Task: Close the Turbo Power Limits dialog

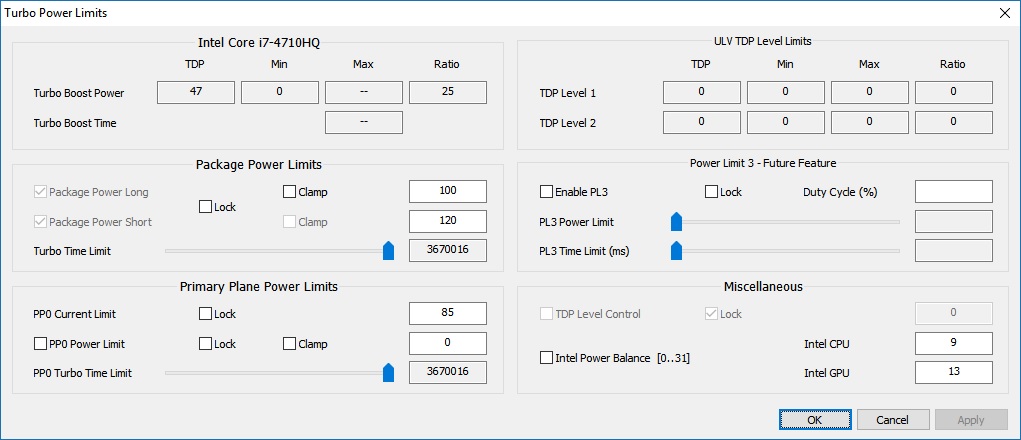Action: pyautogui.click(x=1003, y=13)
